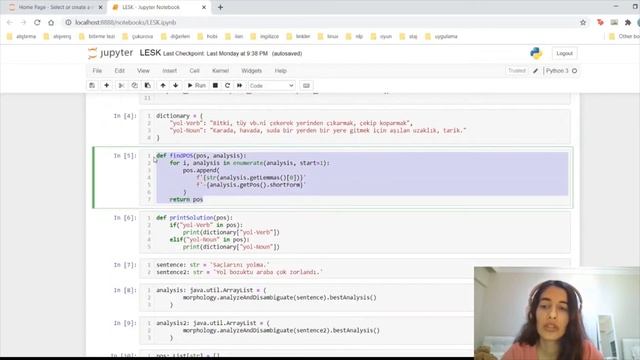
Task: Click the Python logo icon
Action: 536,53
